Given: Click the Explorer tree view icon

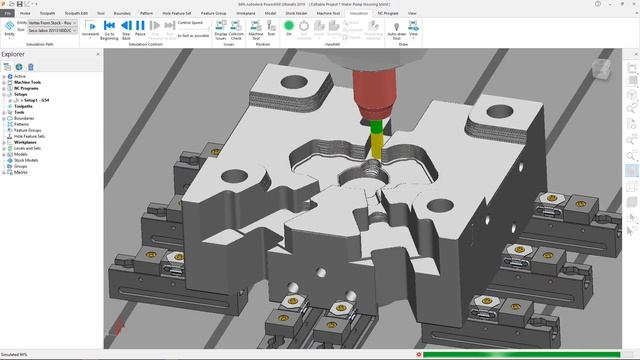Looking at the screenshot, I should [x=7, y=67].
